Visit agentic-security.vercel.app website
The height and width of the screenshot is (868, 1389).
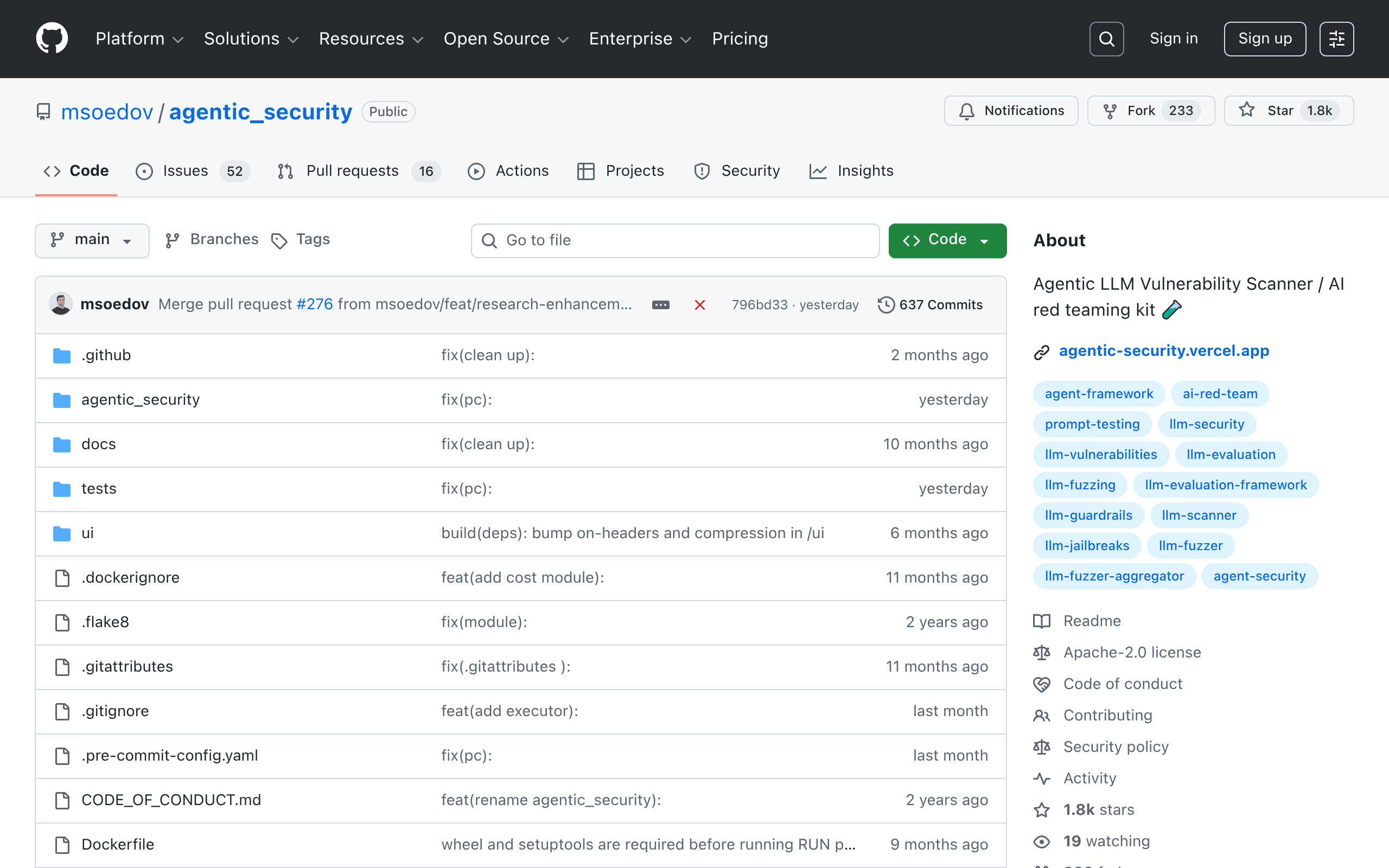pos(1163,351)
